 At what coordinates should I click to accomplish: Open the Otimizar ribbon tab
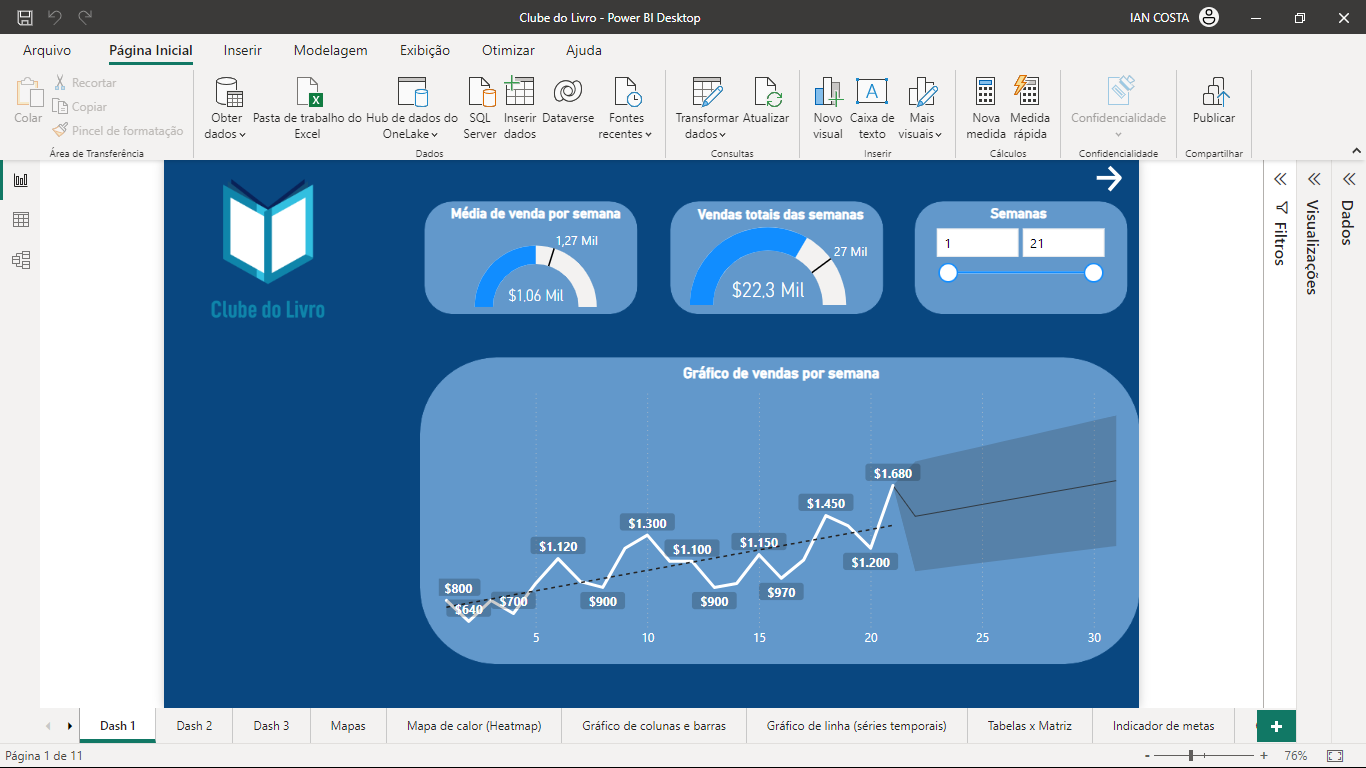508,50
